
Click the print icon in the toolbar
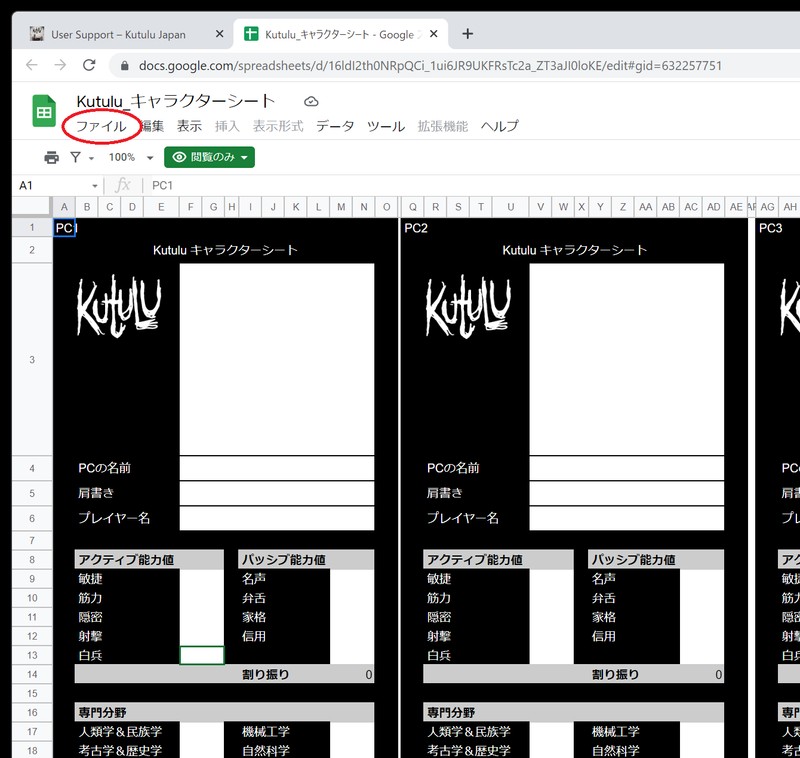click(x=52, y=157)
